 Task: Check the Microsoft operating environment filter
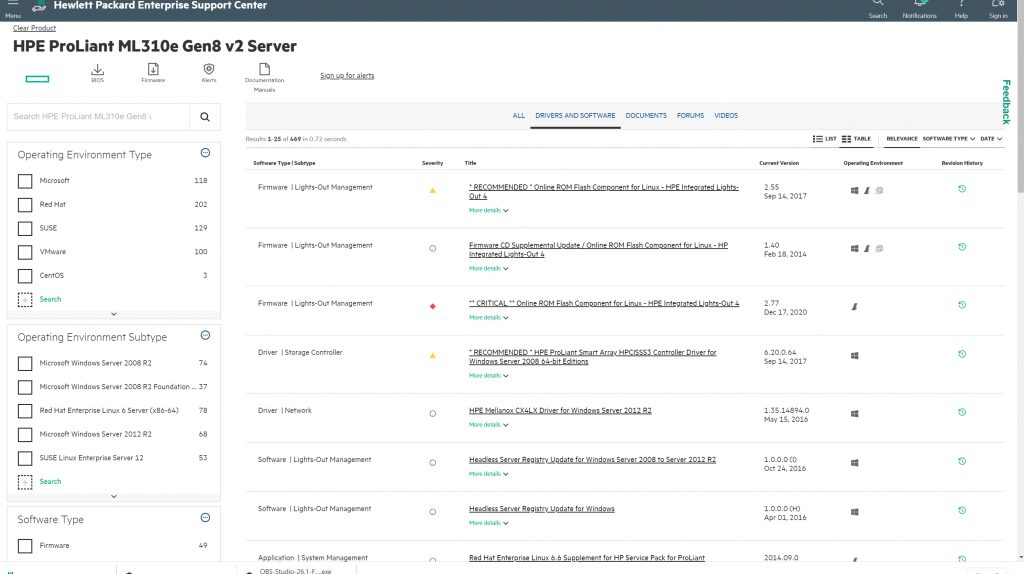click(x=26, y=181)
